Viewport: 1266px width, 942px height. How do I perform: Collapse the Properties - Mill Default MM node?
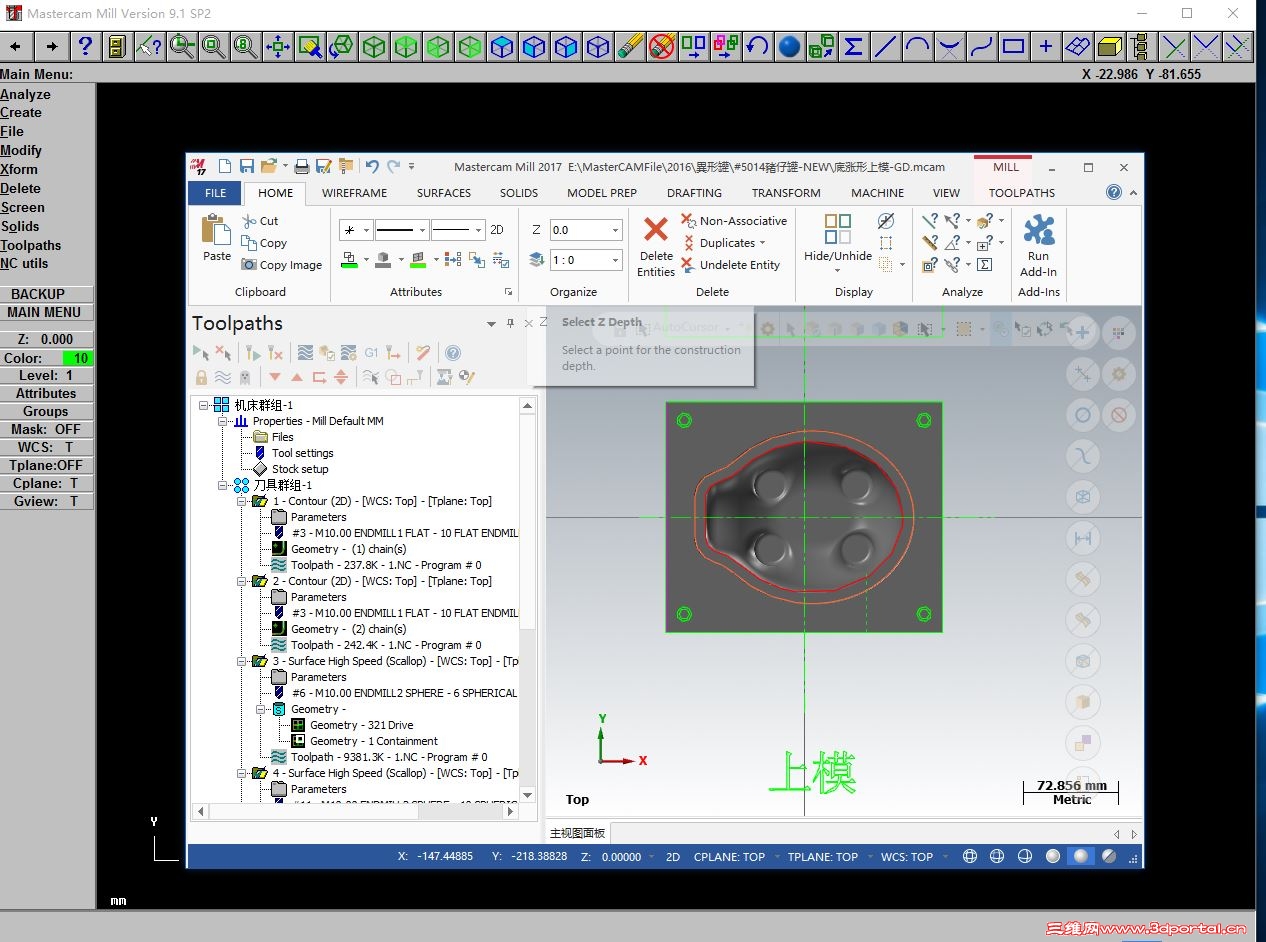(223, 421)
